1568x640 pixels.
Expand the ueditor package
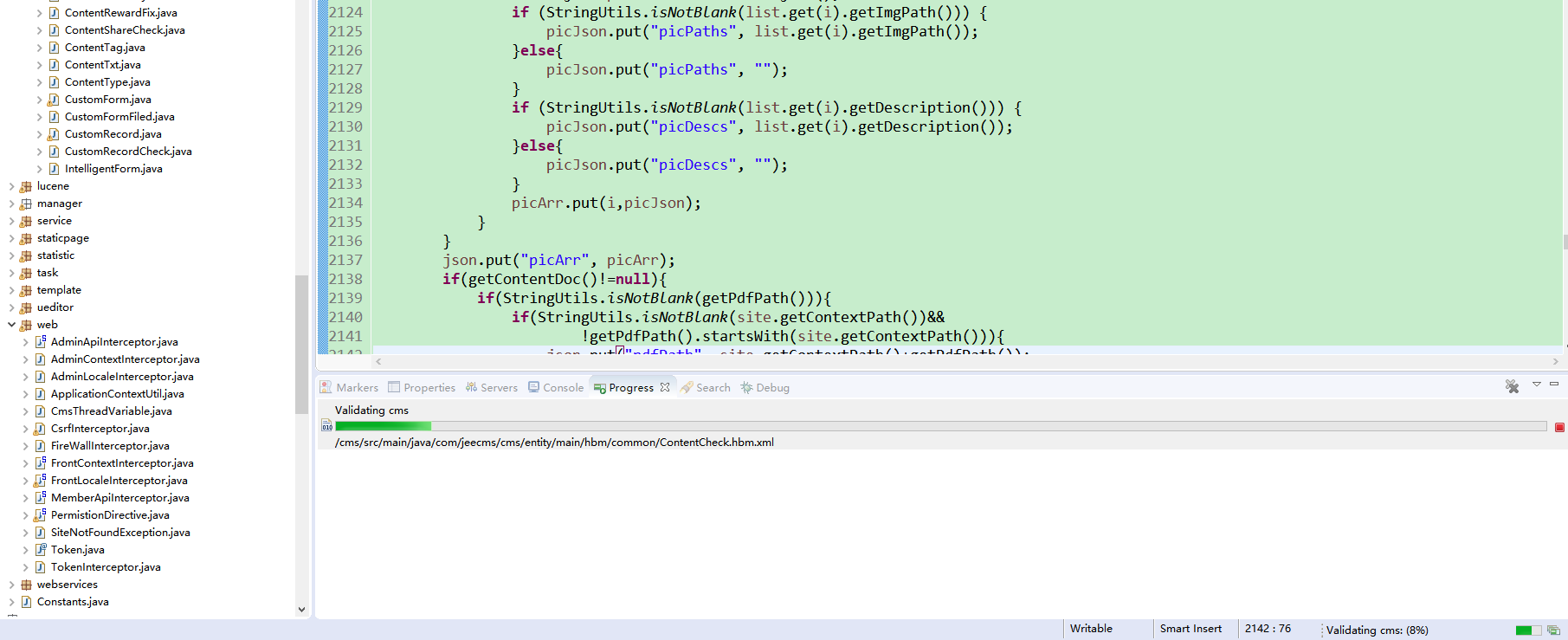coord(11,307)
